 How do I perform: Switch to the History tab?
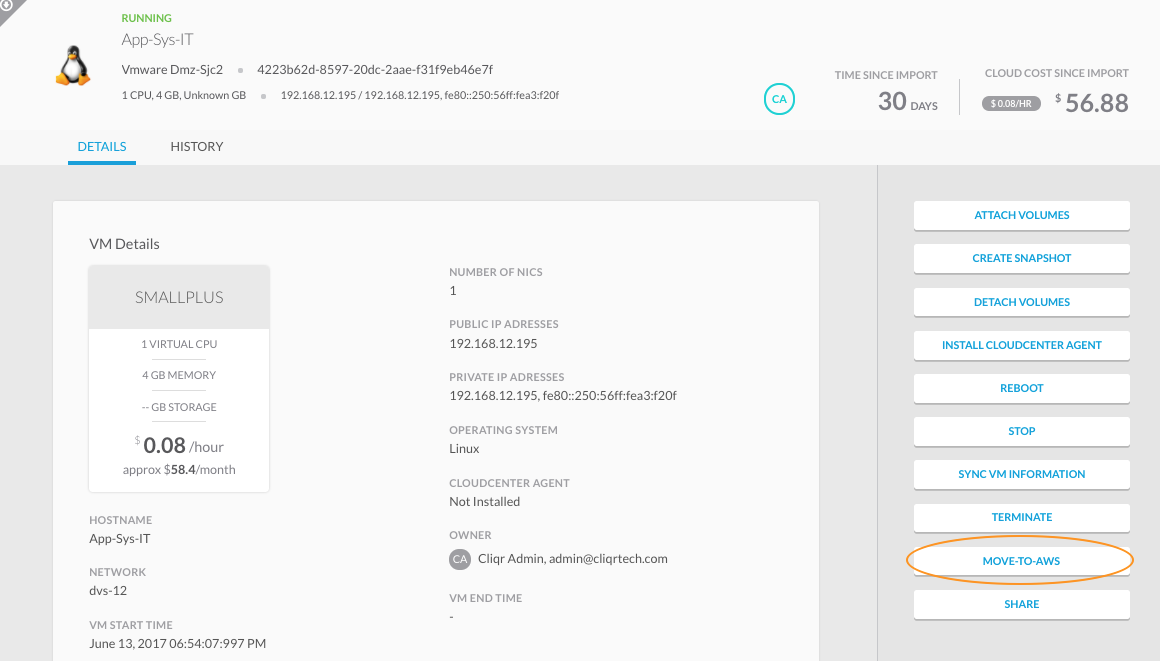pyautogui.click(x=197, y=147)
